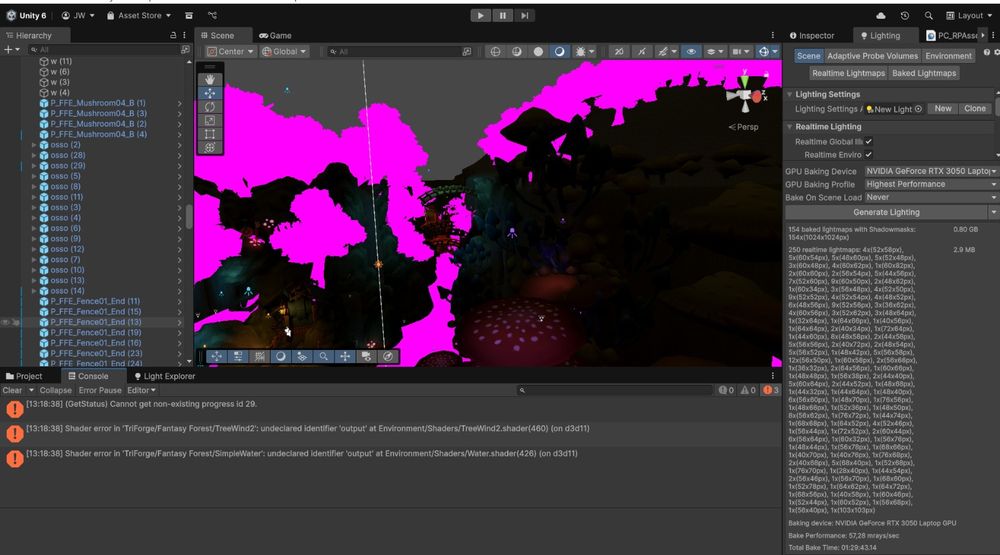Toggle scene visibility eye icon
Image resolution: width=1000 pixels, height=555 pixels.
[691, 52]
